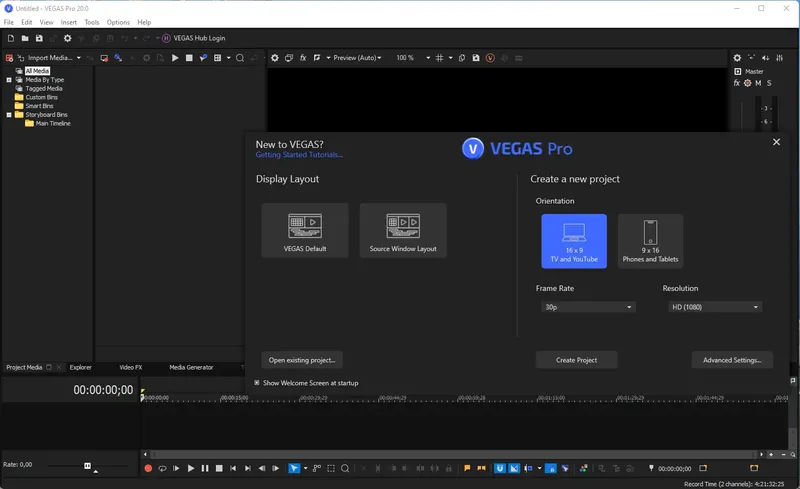Choose VEGAS Default display layout
This screenshot has width=800, height=489.
point(305,230)
